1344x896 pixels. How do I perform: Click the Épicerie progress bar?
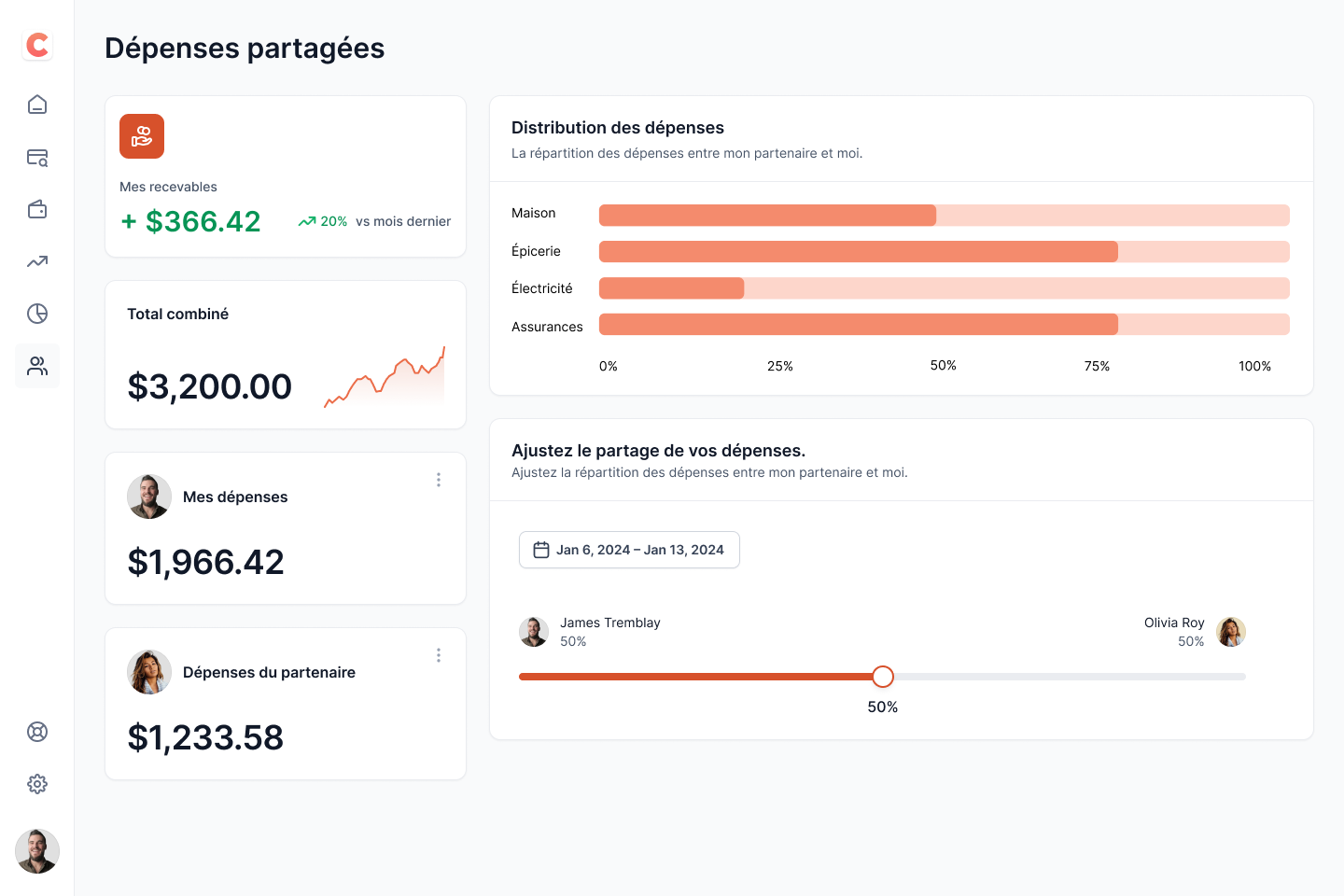coord(945,251)
